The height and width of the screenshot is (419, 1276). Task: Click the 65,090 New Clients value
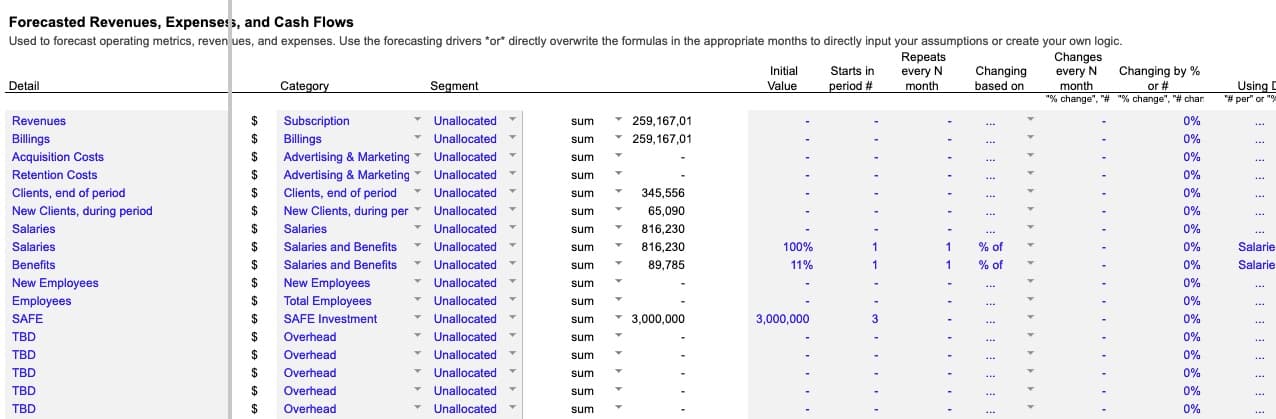(x=666, y=211)
